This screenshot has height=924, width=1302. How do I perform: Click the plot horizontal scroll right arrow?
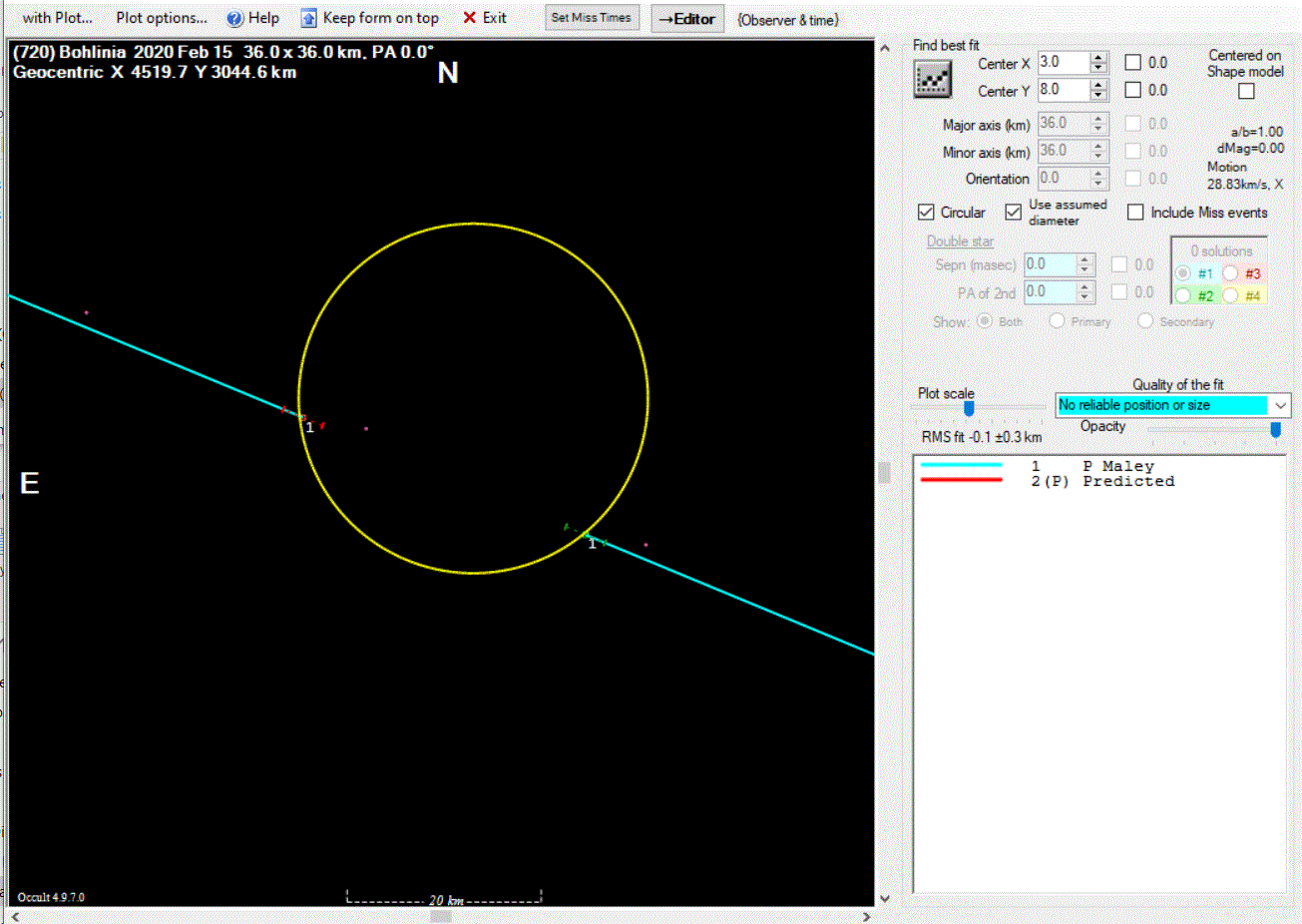pyautogui.click(x=866, y=916)
